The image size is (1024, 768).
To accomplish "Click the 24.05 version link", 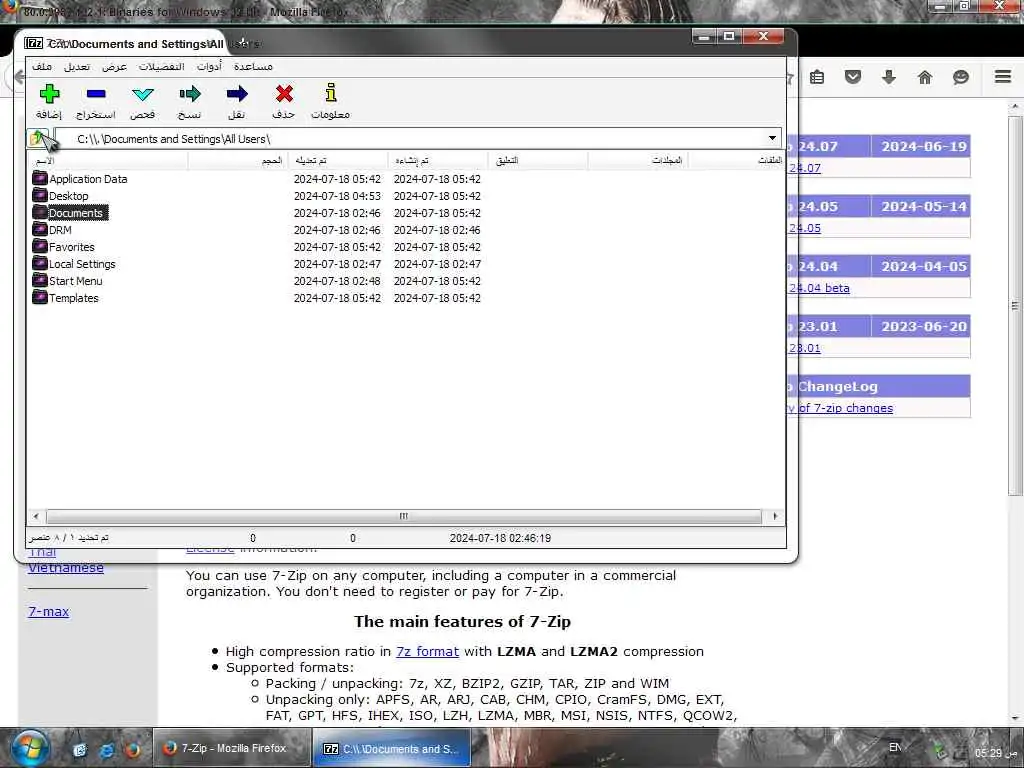I will pos(805,228).
